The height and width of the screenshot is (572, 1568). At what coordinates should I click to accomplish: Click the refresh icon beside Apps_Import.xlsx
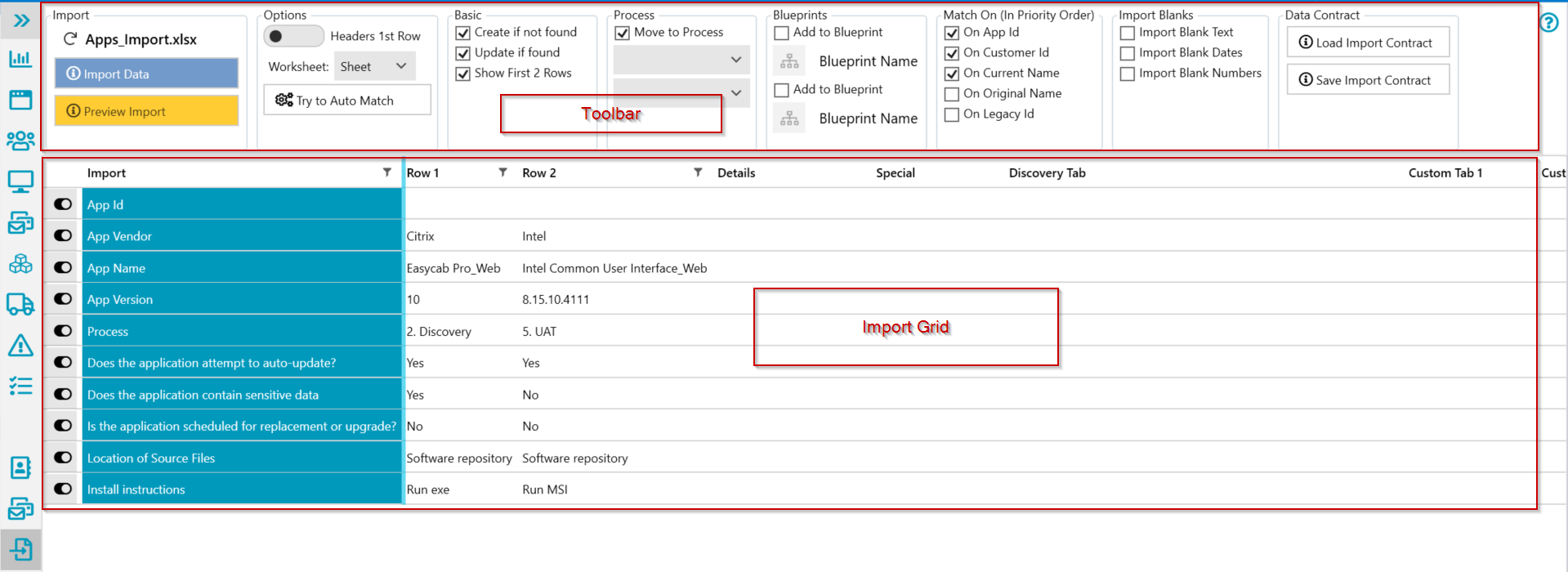pyautogui.click(x=71, y=39)
